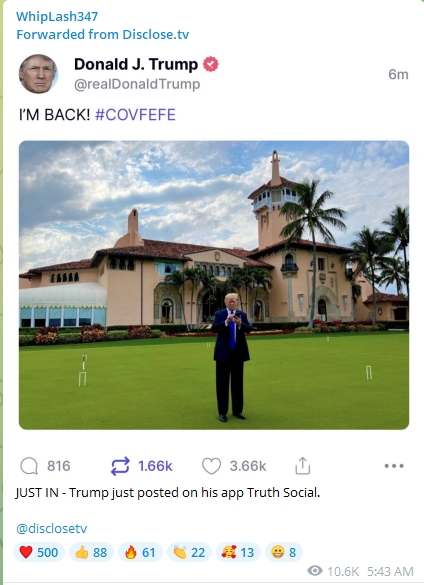Click Donald J. Trump profile avatar
The height and width of the screenshot is (585, 424).
tap(38, 74)
